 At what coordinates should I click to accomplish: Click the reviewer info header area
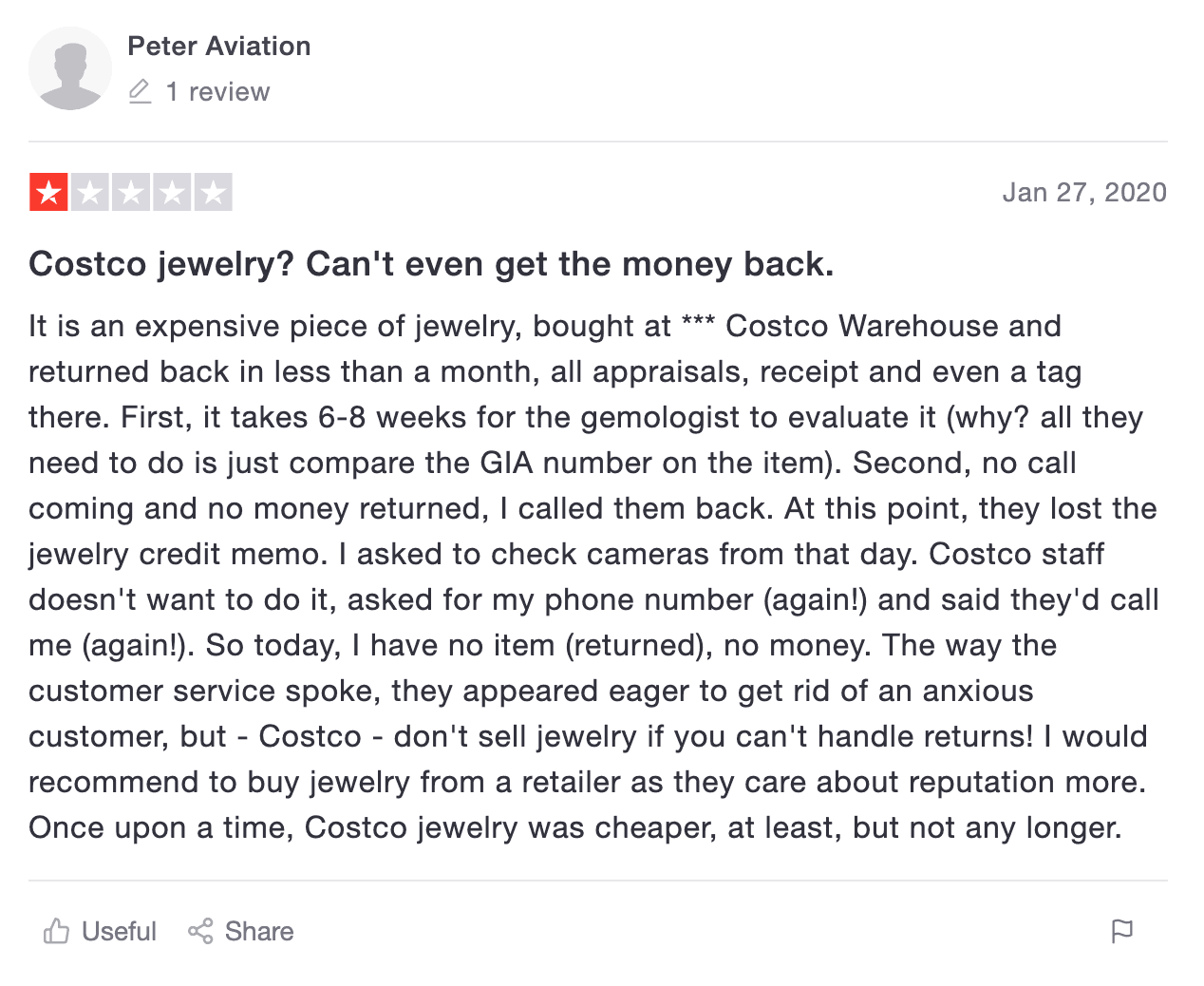pos(190,68)
